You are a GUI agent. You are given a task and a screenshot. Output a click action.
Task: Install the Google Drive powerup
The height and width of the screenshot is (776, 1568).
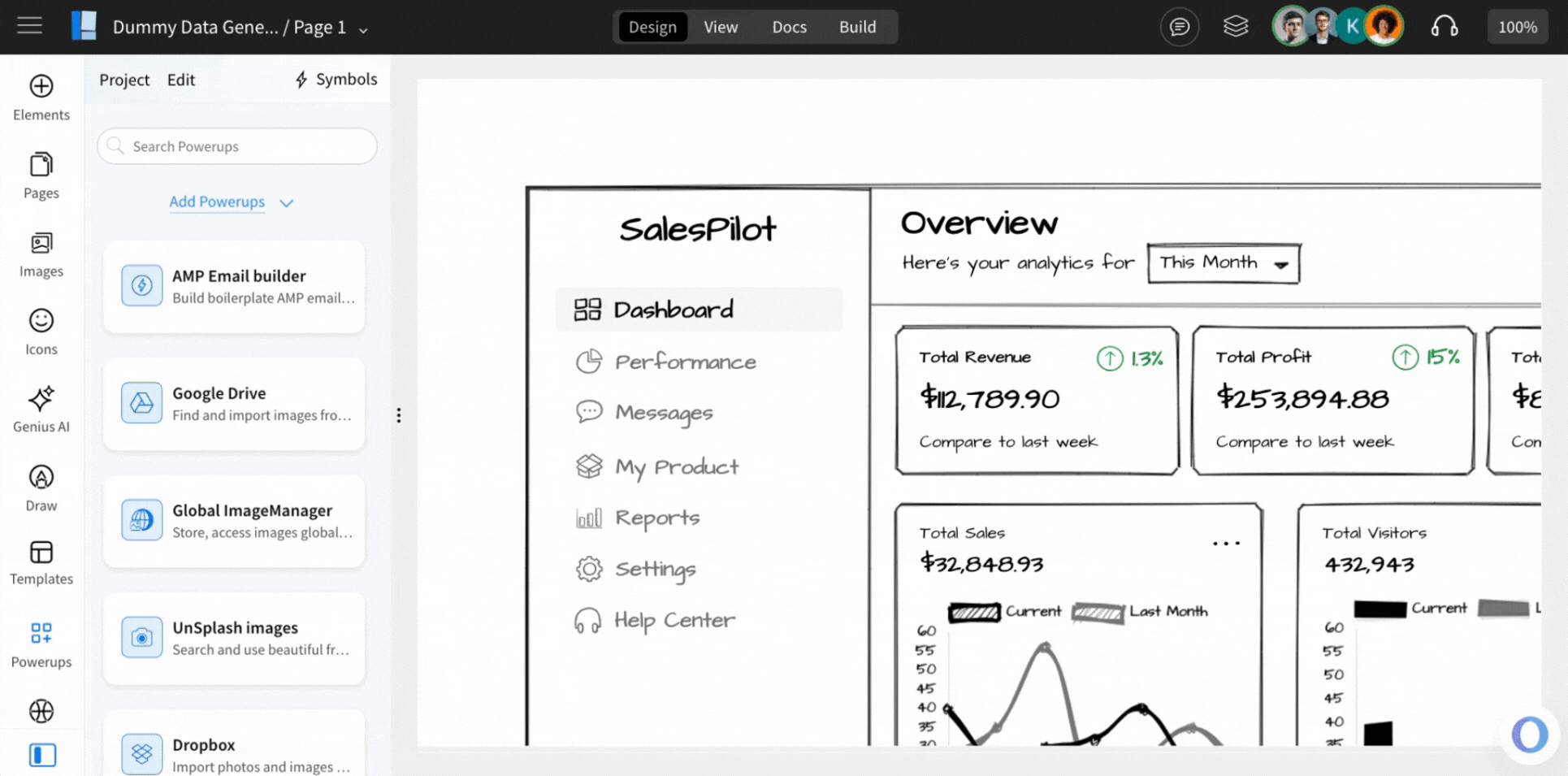[235, 404]
